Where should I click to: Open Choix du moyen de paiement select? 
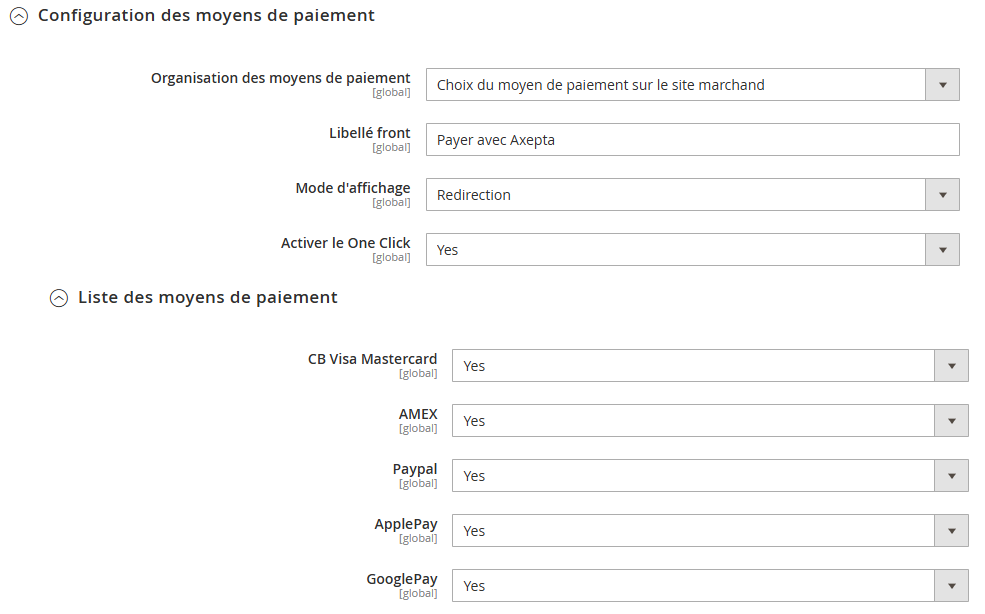pyautogui.click(x=692, y=85)
